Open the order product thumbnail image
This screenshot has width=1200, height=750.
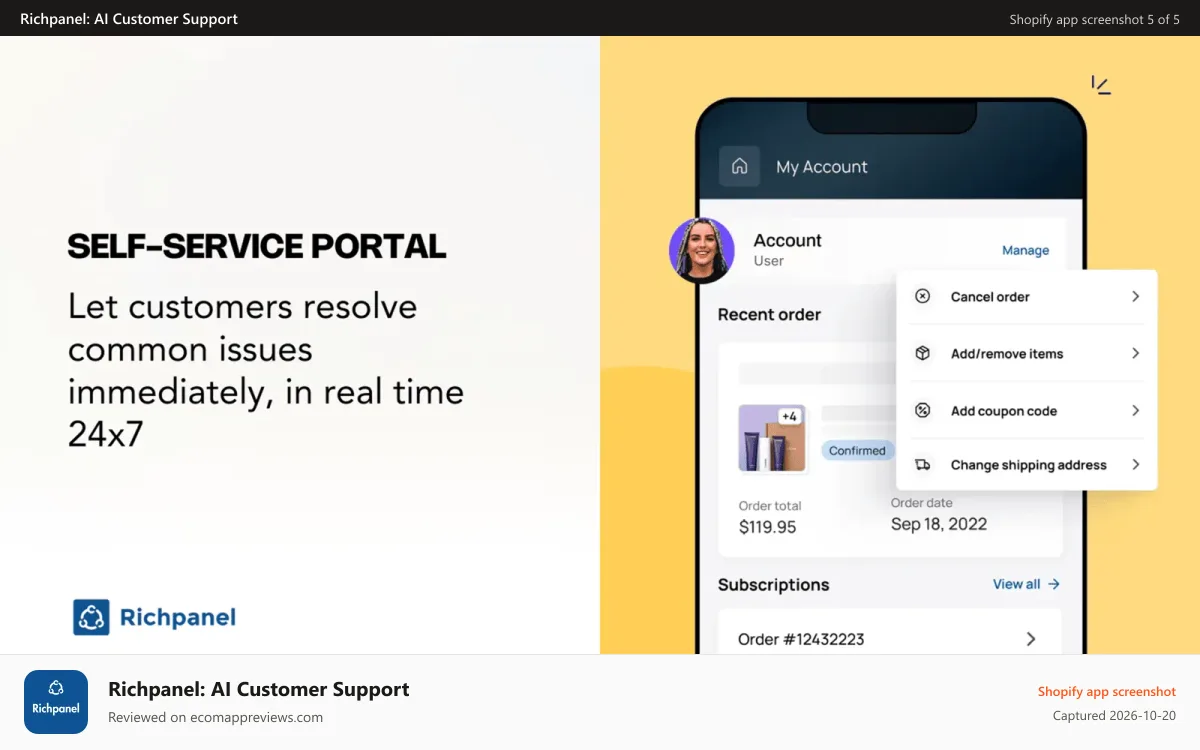click(x=772, y=438)
